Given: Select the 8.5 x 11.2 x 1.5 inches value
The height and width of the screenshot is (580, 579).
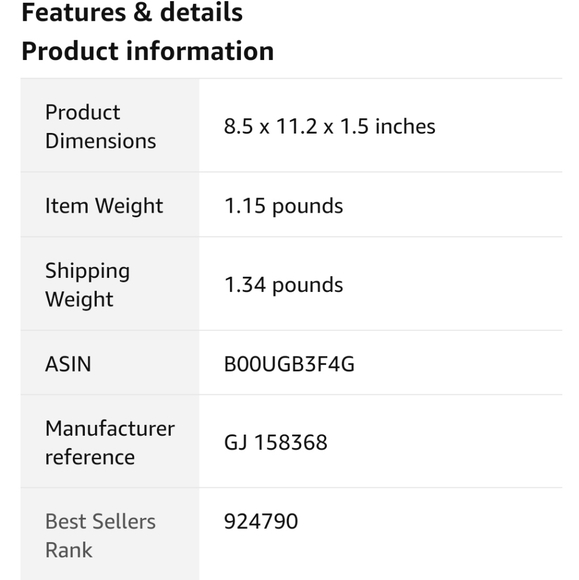Looking at the screenshot, I should (330, 127).
